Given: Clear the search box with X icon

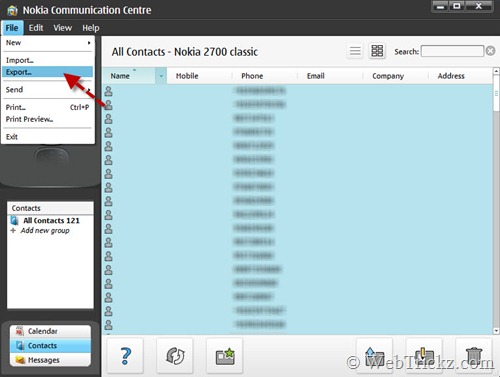Looking at the screenshot, I should (490, 51).
